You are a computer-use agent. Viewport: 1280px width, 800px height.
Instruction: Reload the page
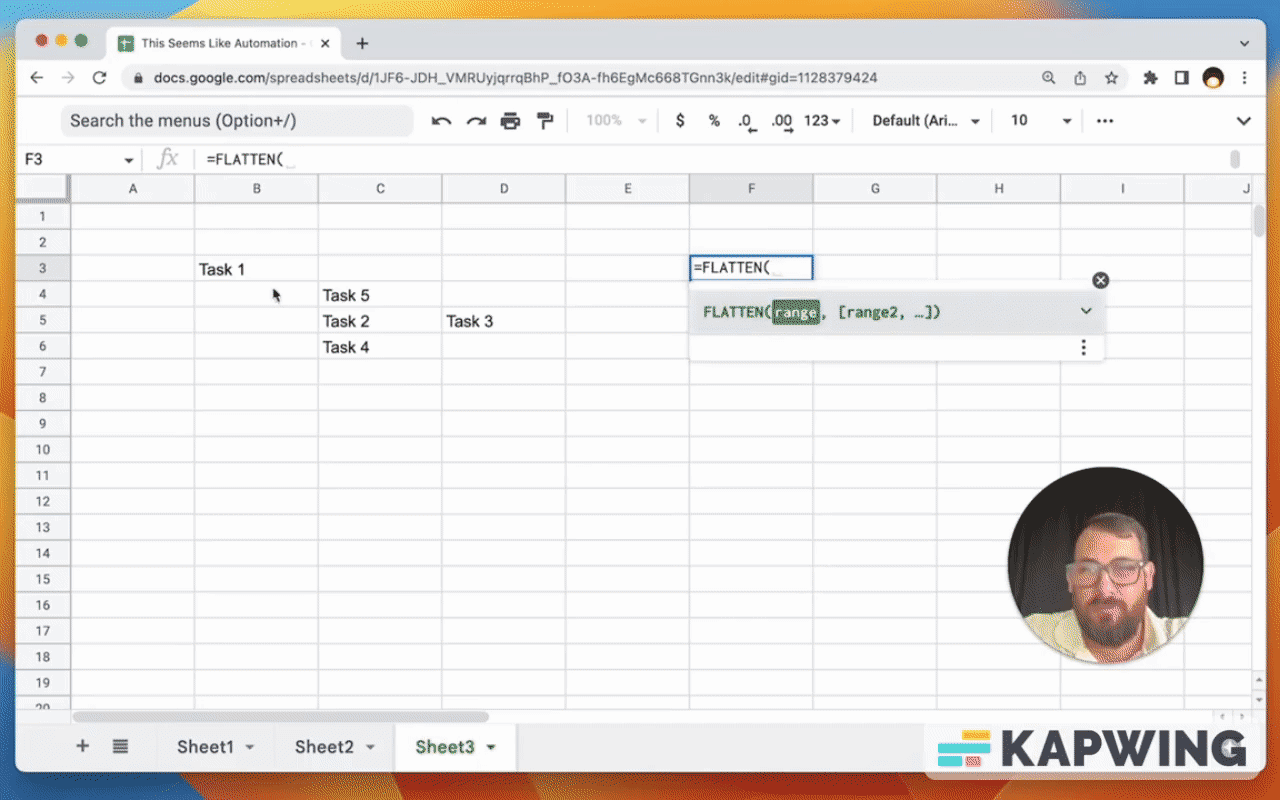(99, 77)
